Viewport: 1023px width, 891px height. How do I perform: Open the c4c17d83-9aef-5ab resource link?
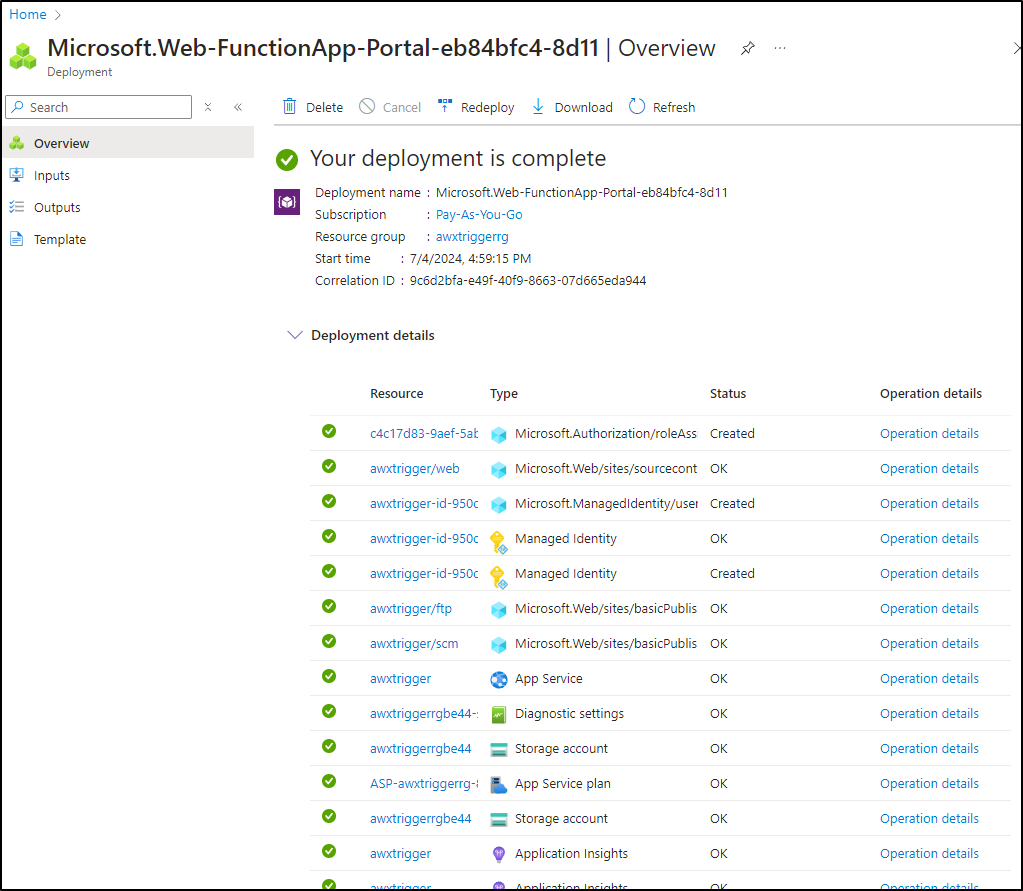tap(424, 434)
